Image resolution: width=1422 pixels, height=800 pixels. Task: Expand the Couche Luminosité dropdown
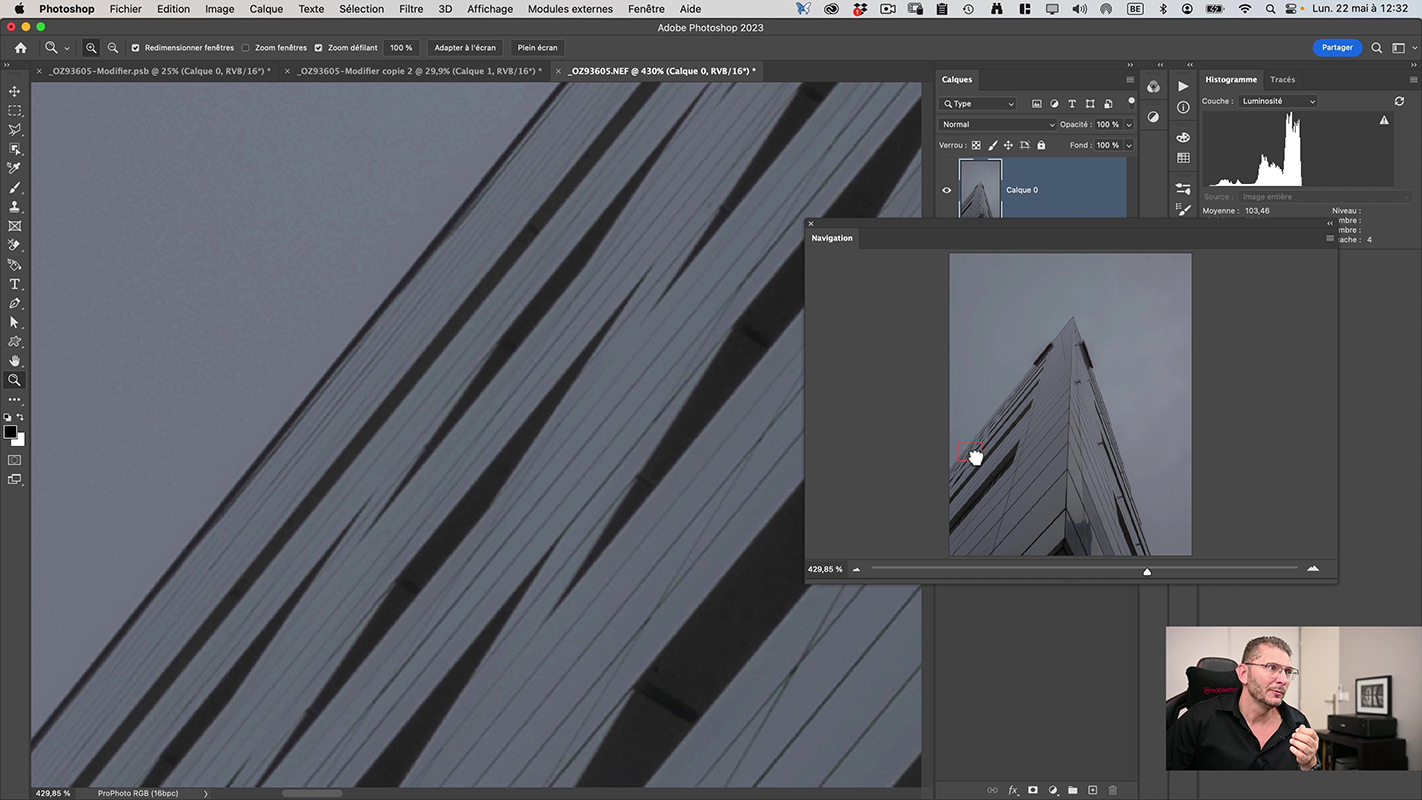pyautogui.click(x=1278, y=101)
